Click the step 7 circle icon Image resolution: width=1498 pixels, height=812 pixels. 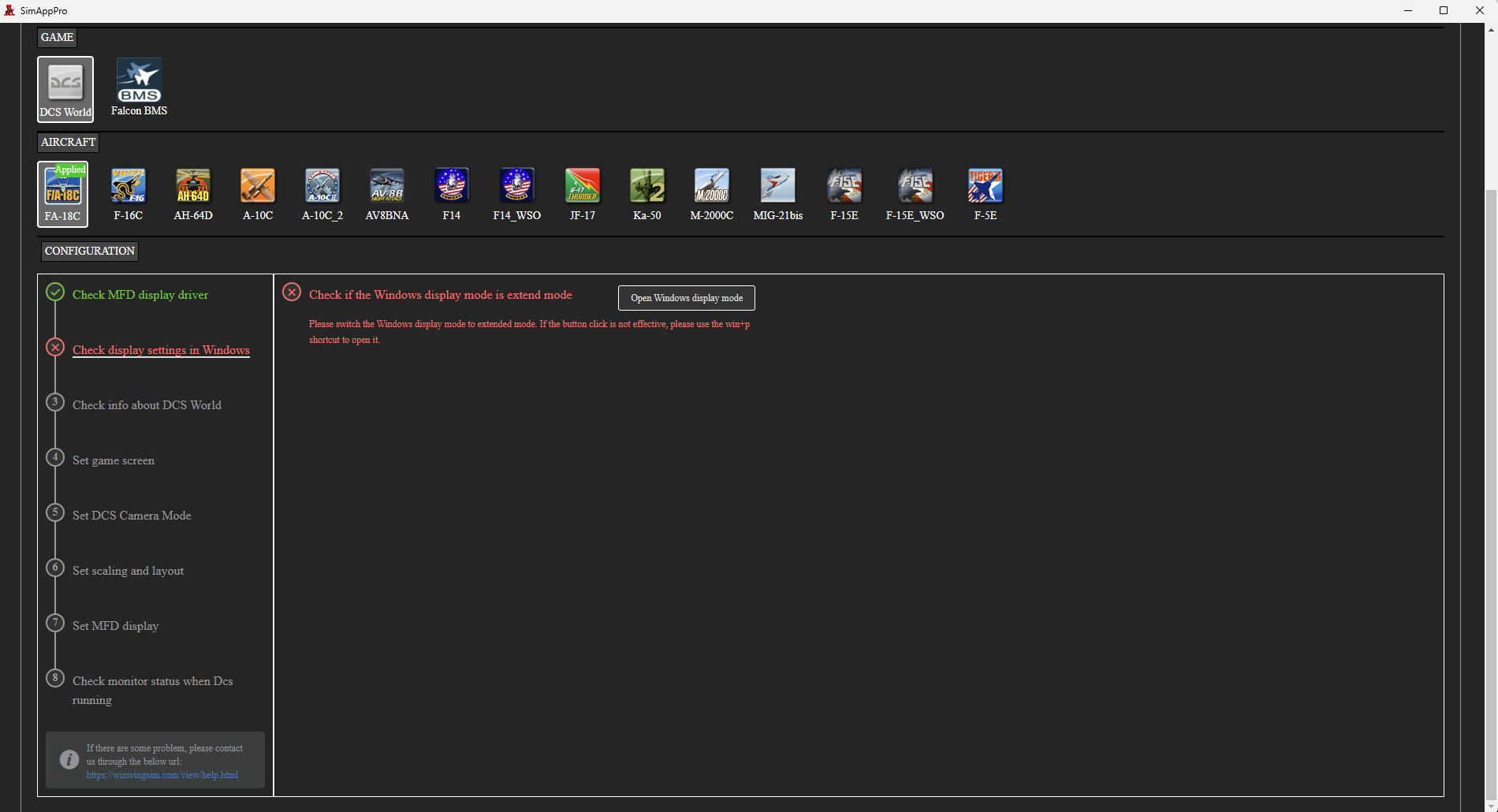click(55, 624)
